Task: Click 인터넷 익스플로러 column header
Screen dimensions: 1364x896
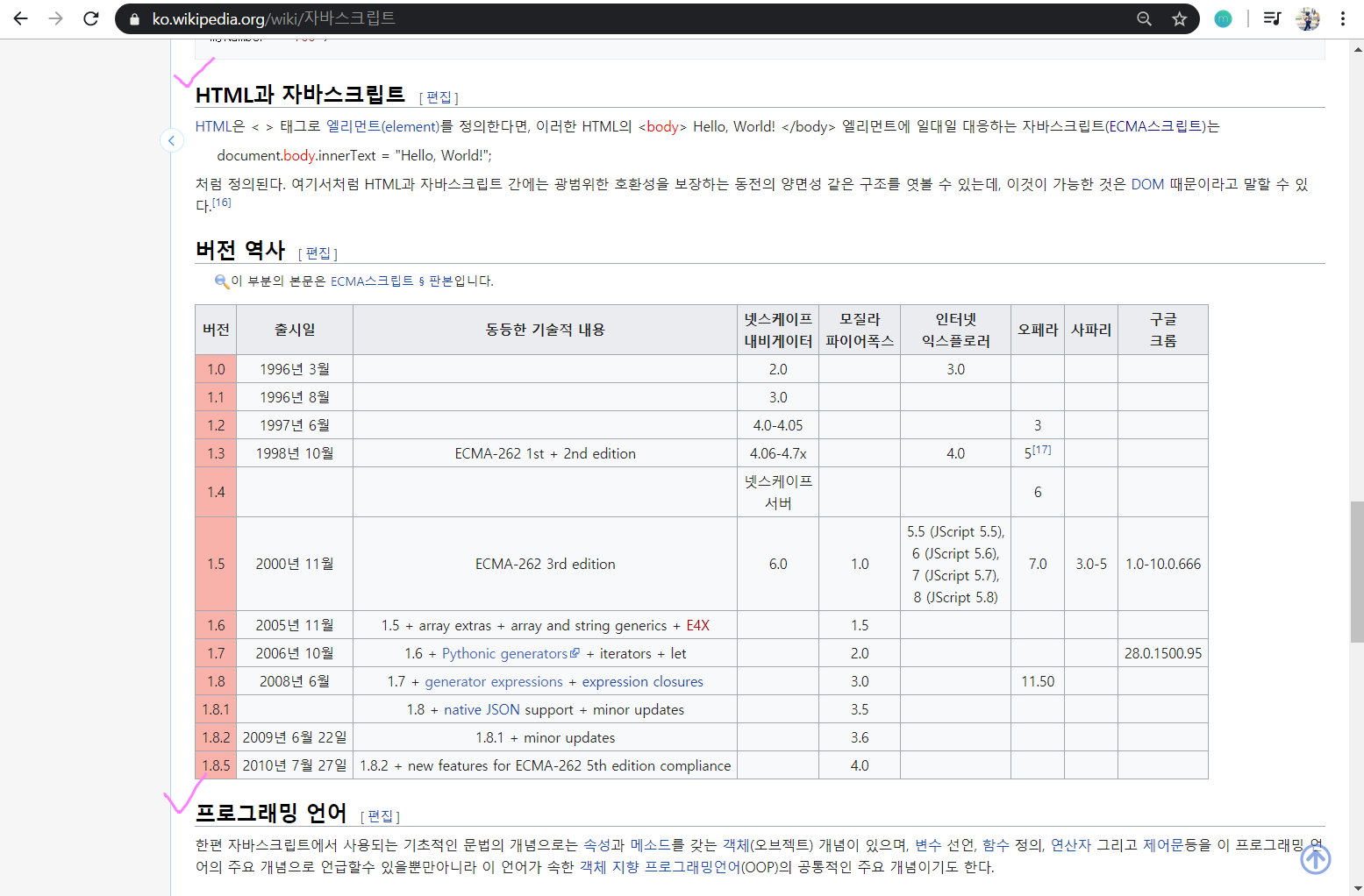Action: point(955,330)
